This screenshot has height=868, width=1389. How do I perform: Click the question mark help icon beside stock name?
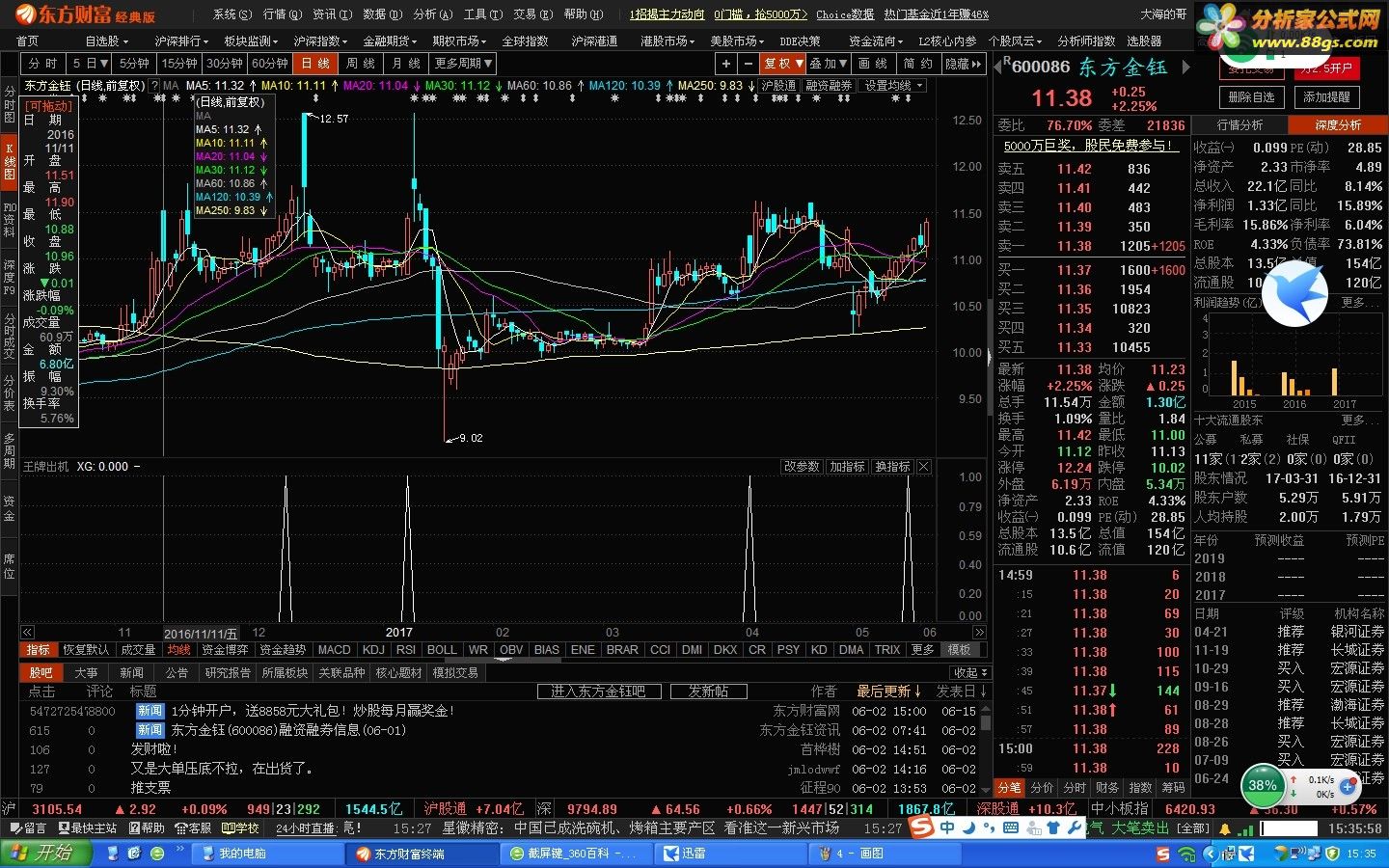point(154,86)
